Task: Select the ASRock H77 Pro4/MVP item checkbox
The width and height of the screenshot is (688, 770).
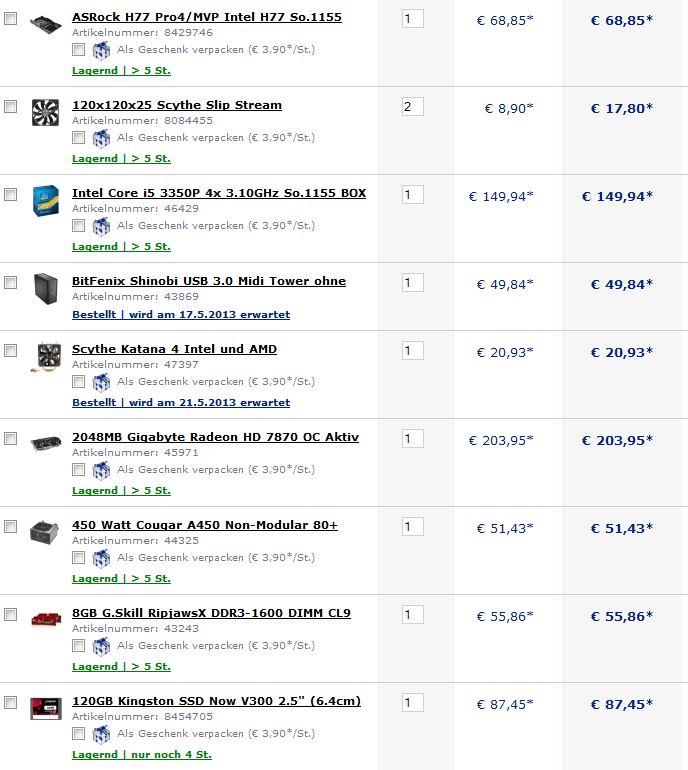Action: [x=10, y=19]
